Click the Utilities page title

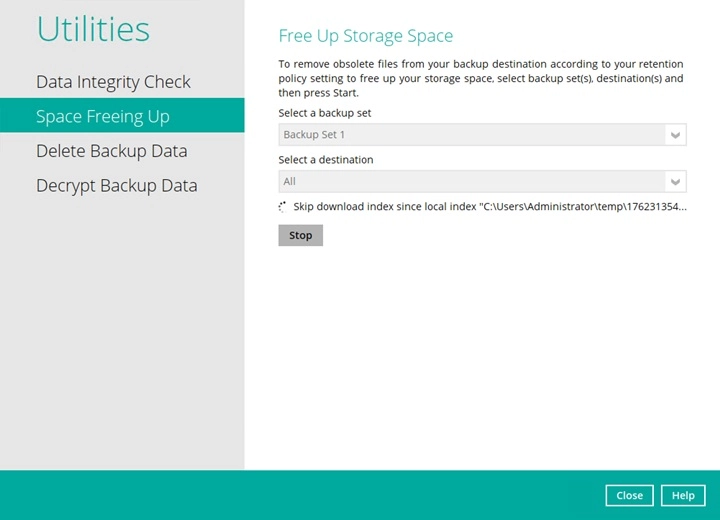coord(93,30)
